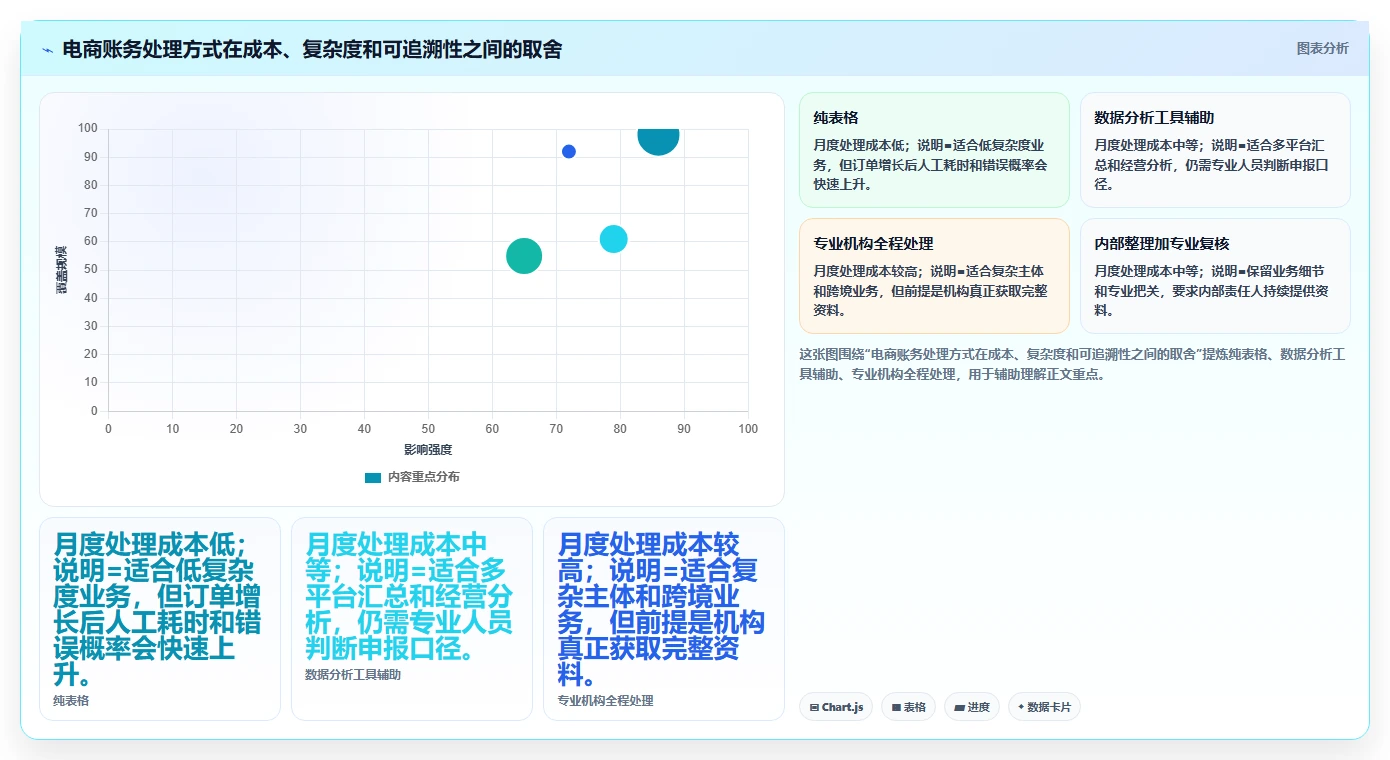Click the 影响强度 x-axis title
1390x760 pixels.
pyautogui.click(x=428, y=450)
